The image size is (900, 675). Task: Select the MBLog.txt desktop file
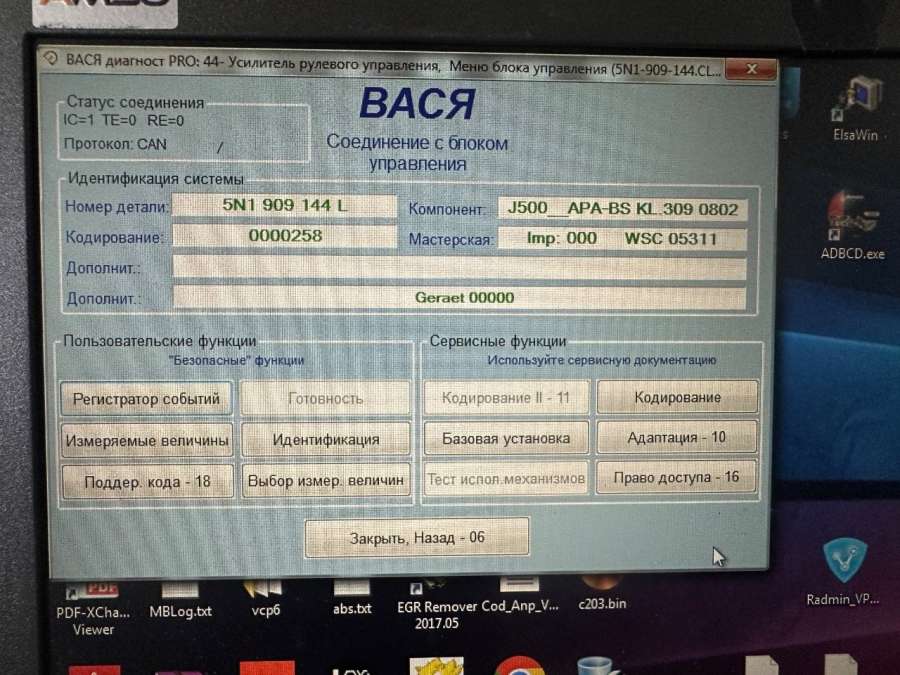[180, 600]
